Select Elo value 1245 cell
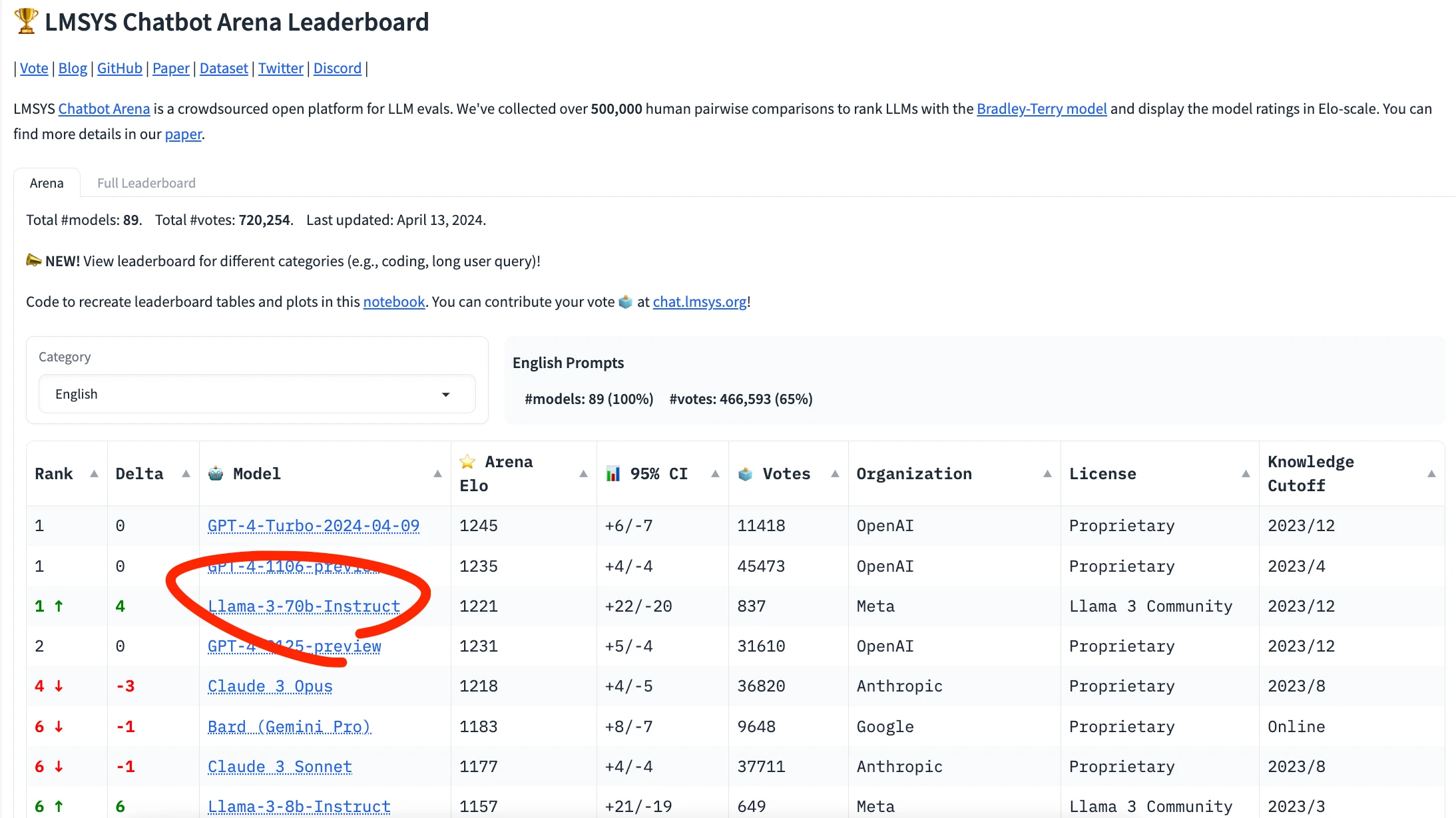The height and width of the screenshot is (818, 1456). click(x=479, y=526)
